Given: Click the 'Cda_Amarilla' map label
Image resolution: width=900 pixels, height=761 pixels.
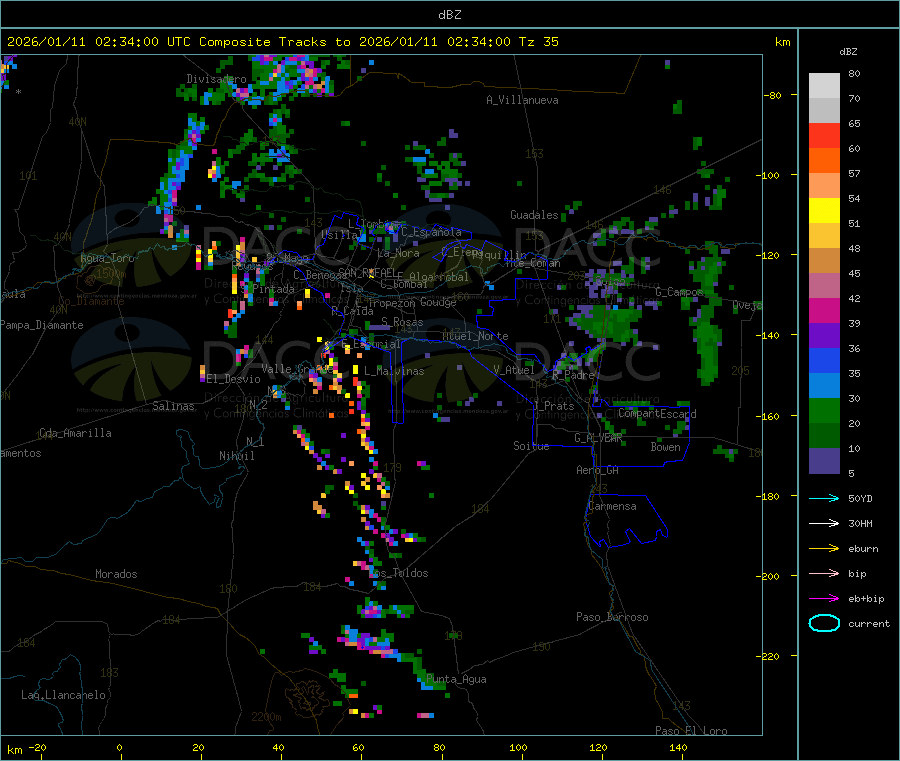Looking at the screenshot, I should pyautogui.click(x=75, y=433).
